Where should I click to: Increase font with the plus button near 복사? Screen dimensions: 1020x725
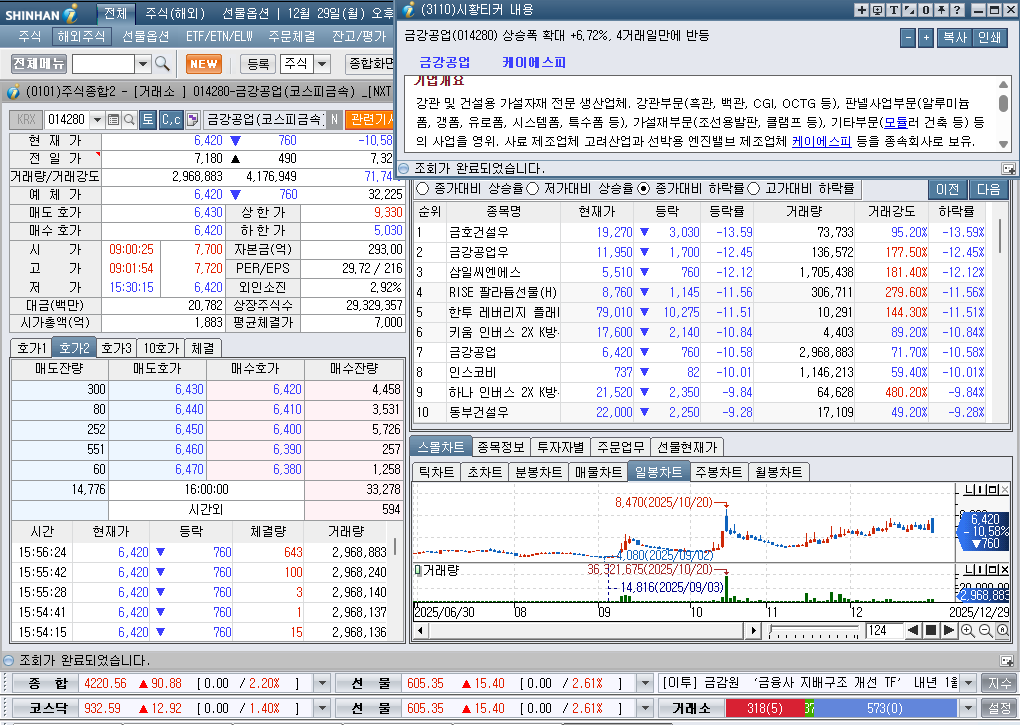click(926, 38)
